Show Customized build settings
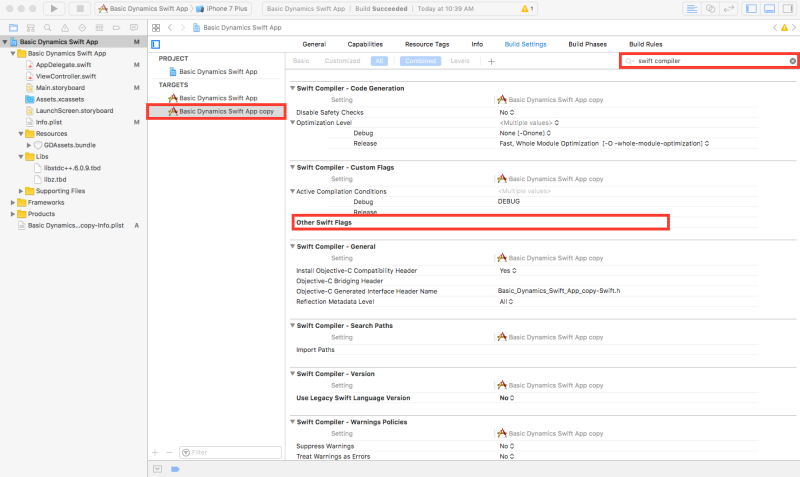 (342, 61)
